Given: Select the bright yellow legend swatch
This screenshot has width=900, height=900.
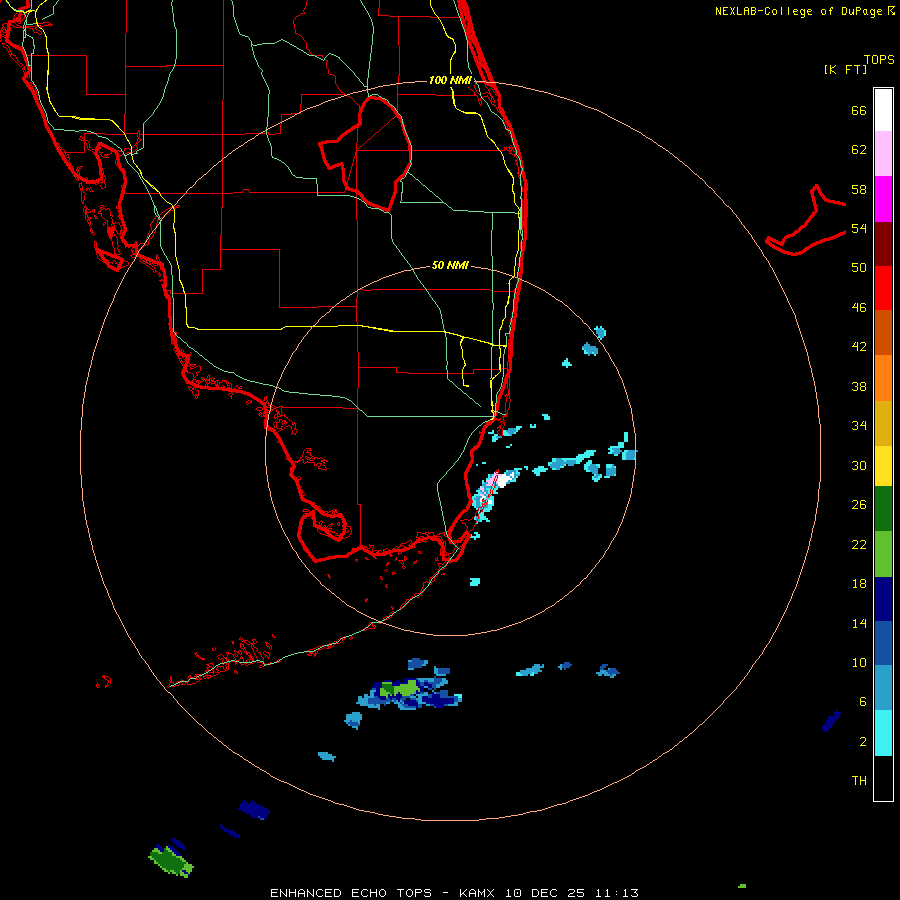Looking at the screenshot, I should click(x=883, y=466).
